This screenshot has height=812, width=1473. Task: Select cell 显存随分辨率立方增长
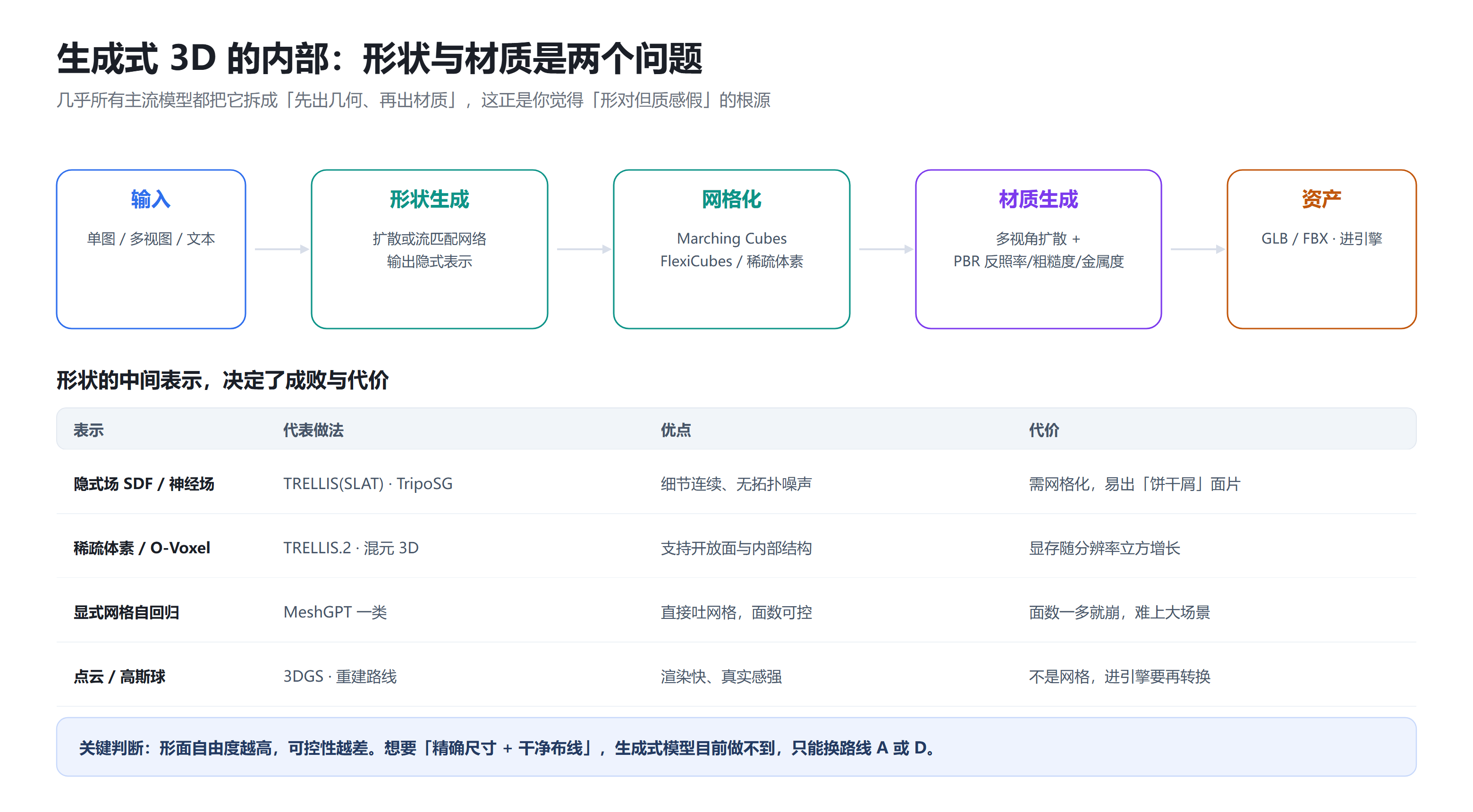tap(1104, 548)
